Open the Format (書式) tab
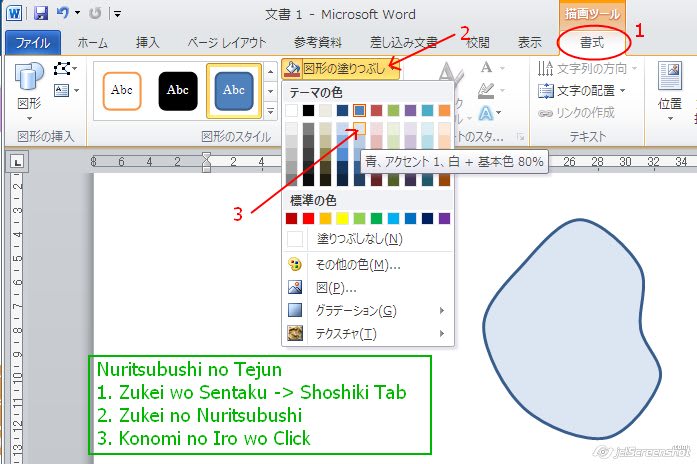The image size is (697, 464). [594, 42]
